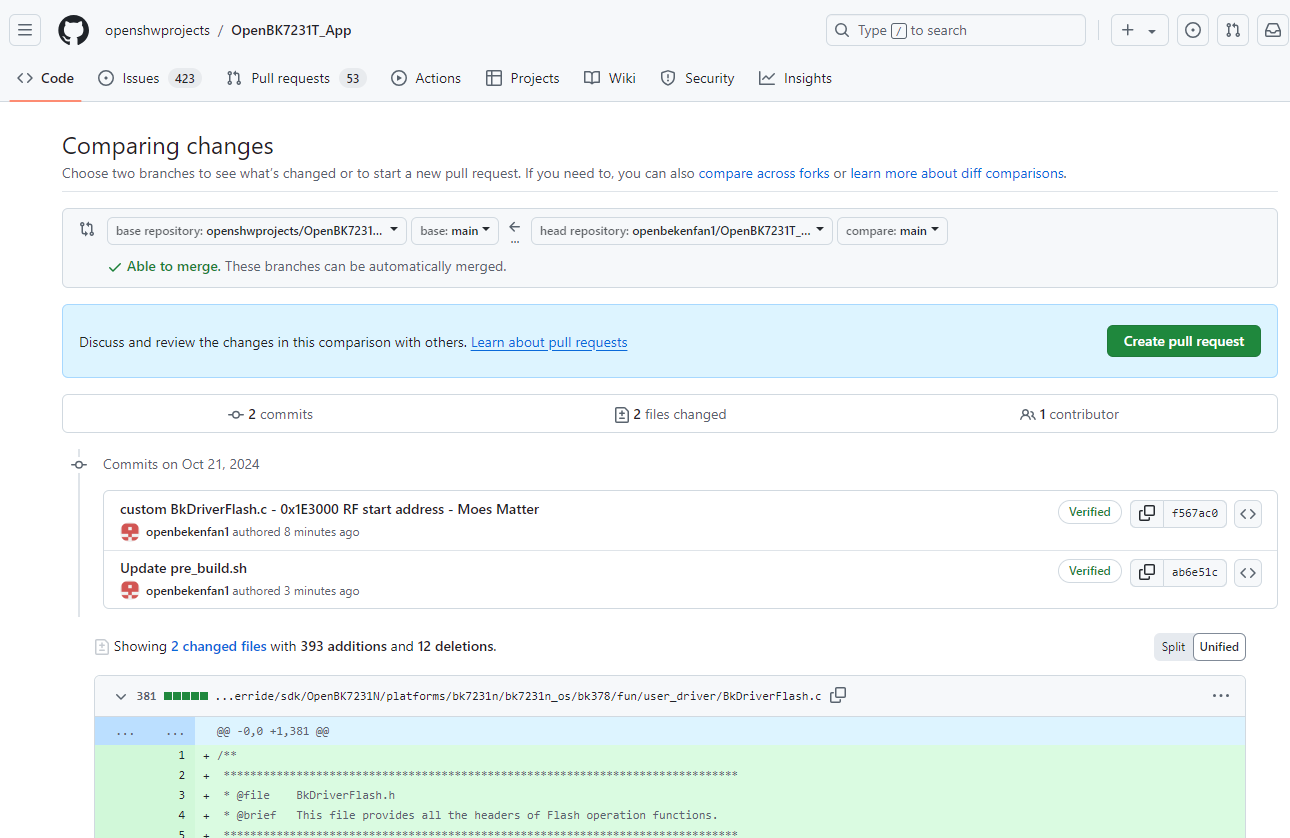Screen dimensions: 1290x838
Task: Open the pull requests shortcut icon in header
Action: click(x=1233, y=30)
